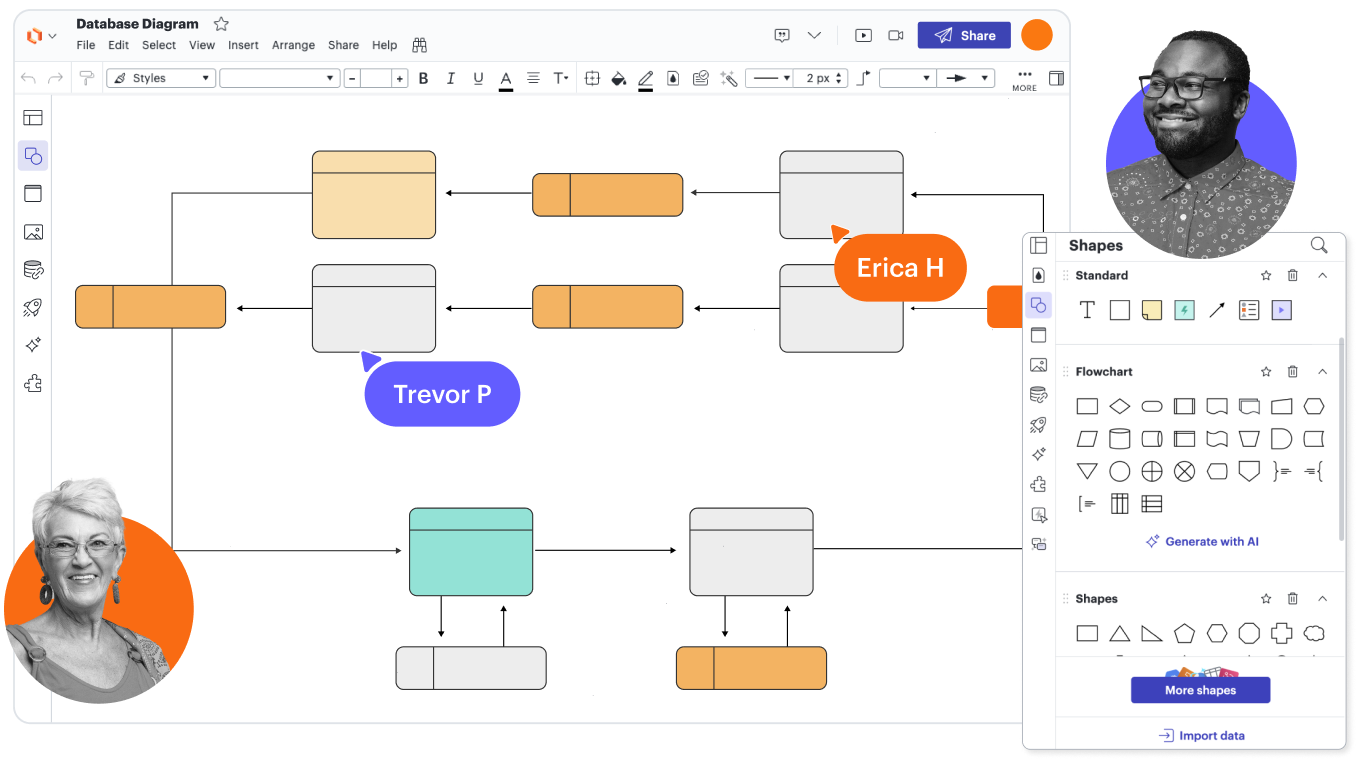Star the Database Diagram document
This screenshot has width=1360, height=764.
221,24
